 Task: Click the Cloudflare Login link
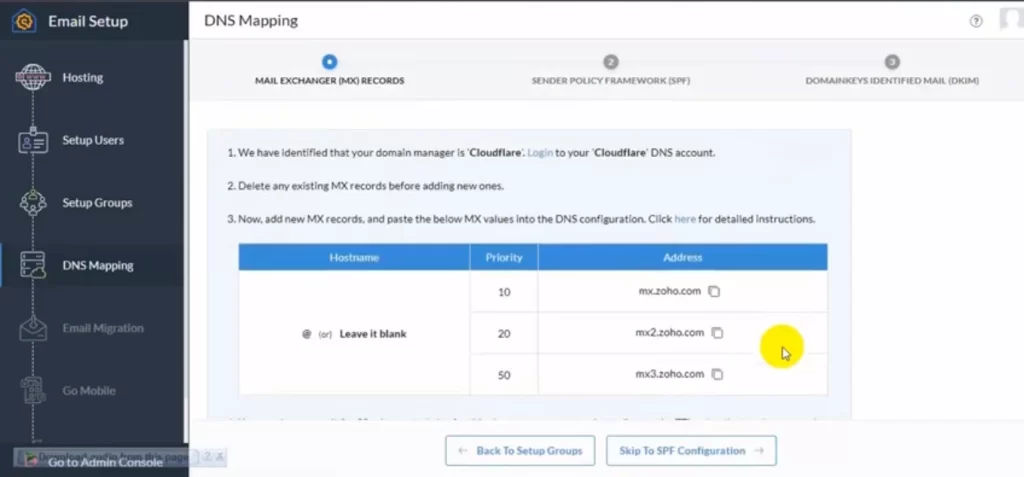(540, 153)
